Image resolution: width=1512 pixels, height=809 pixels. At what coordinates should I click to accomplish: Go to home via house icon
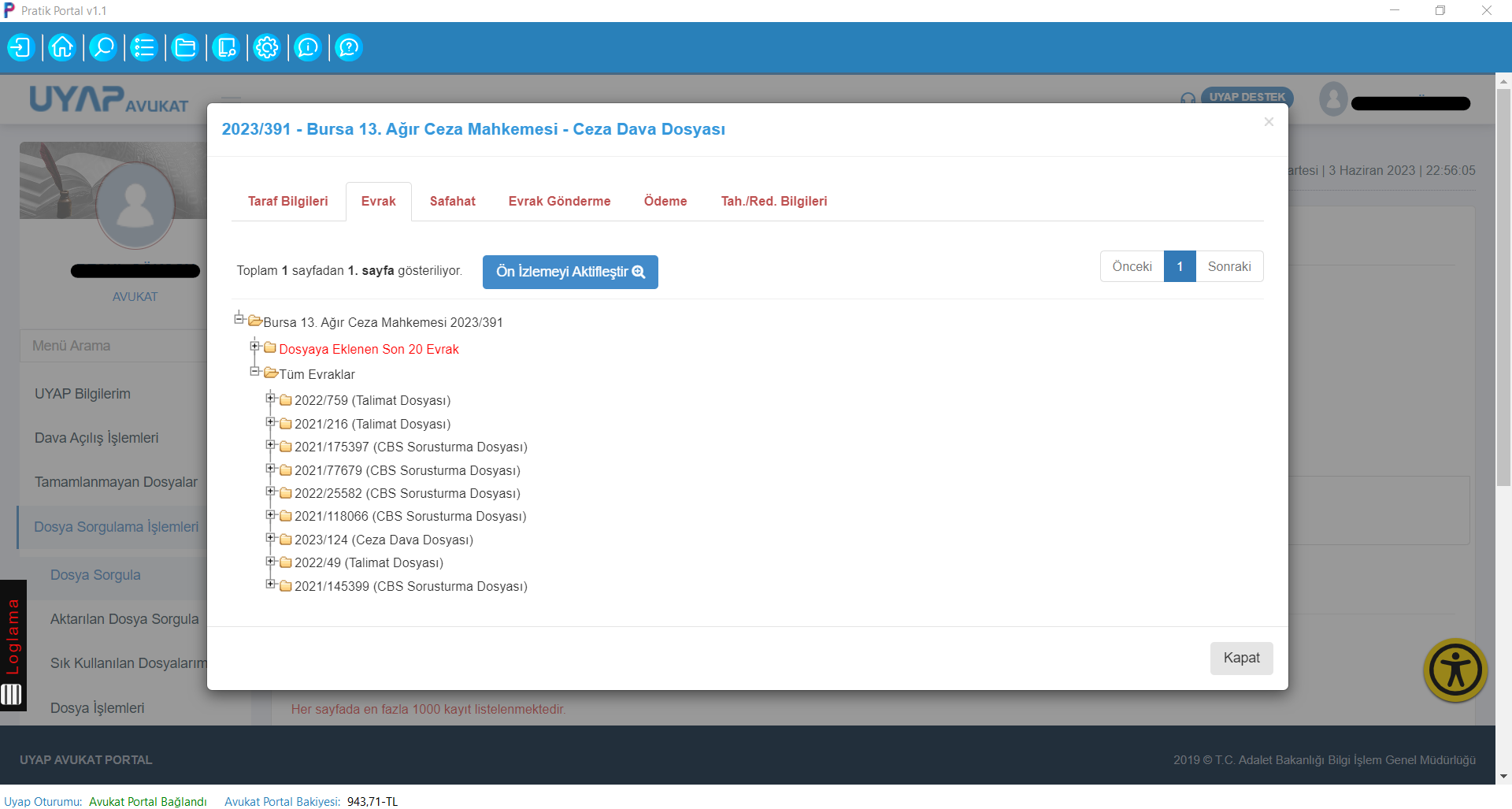coord(62,48)
